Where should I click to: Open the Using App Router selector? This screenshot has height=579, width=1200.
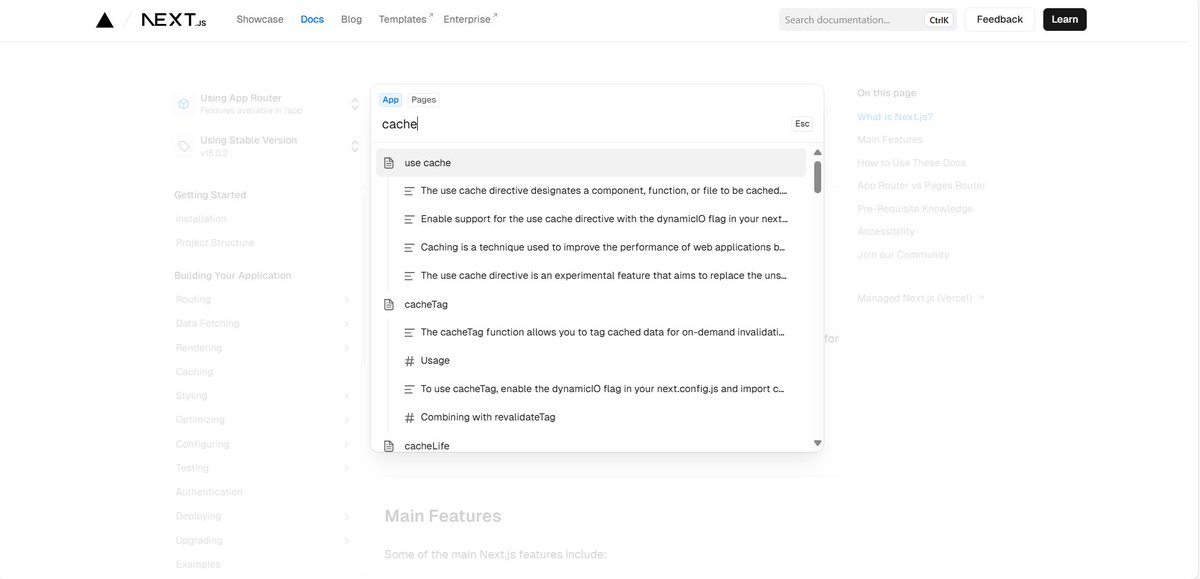(x=267, y=104)
